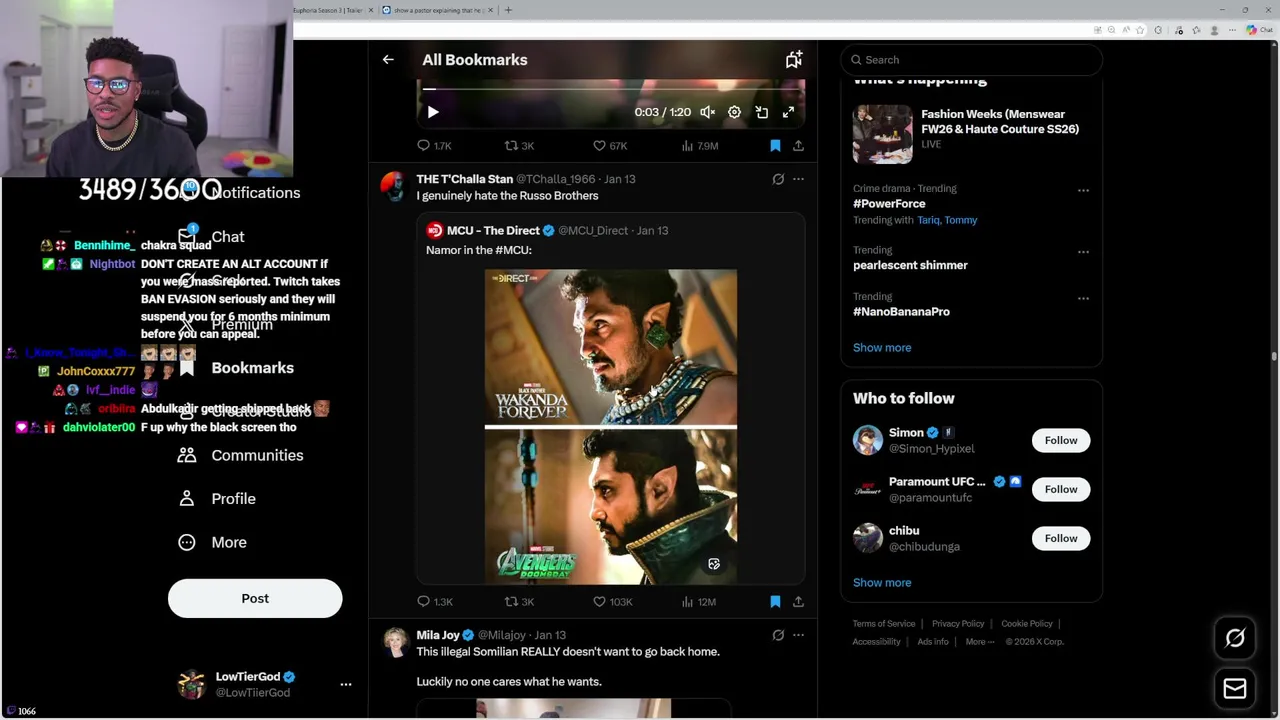Open the bookmark folder icon beside All Bookmarks
Screen dimensions: 1280x720
[x=793, y=60]
